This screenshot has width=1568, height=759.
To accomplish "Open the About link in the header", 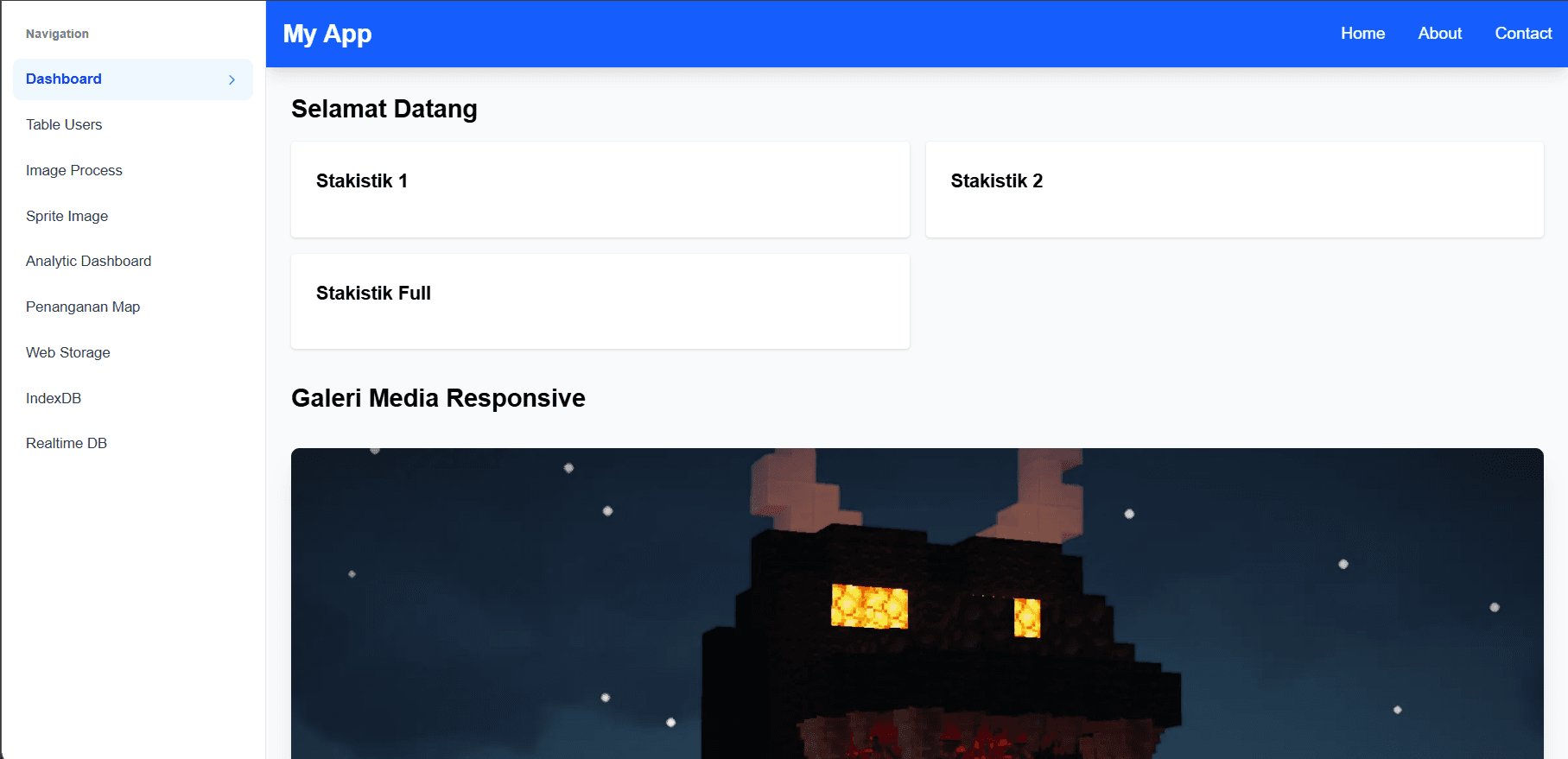I will (x=1439, y=34).
